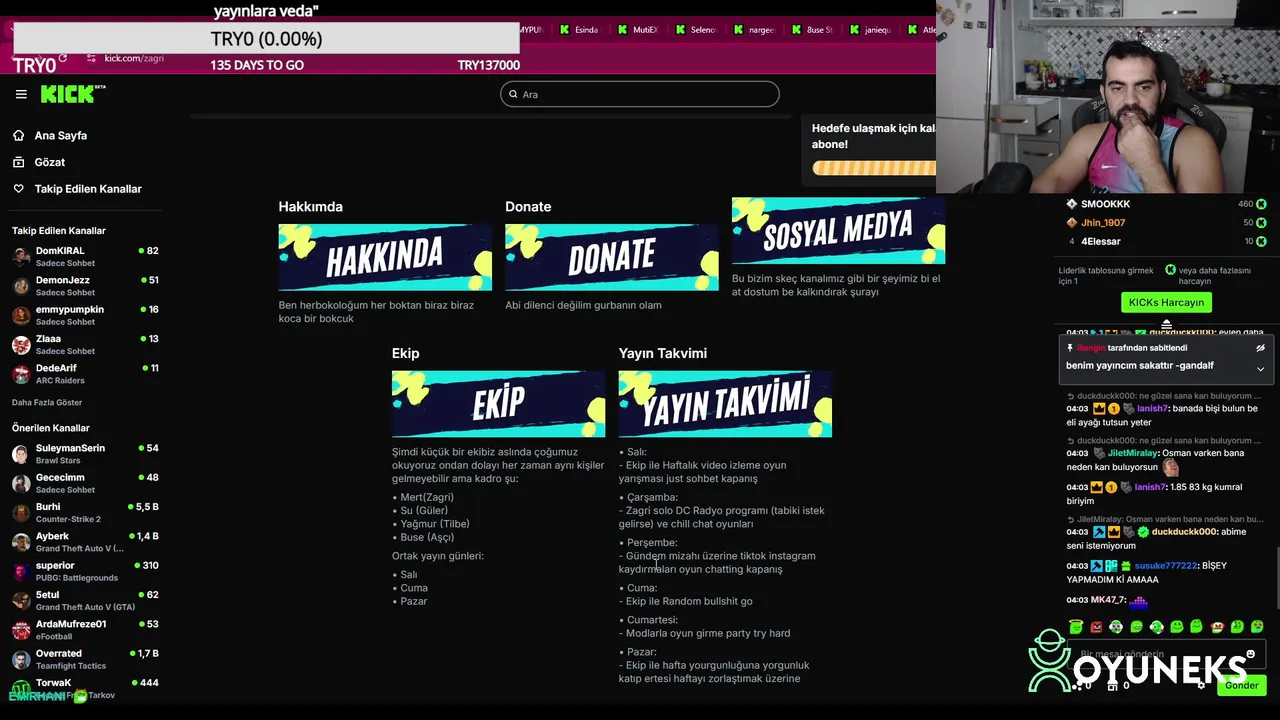
Task: Expand the pinned message chevron
Action: [1260, 369]
